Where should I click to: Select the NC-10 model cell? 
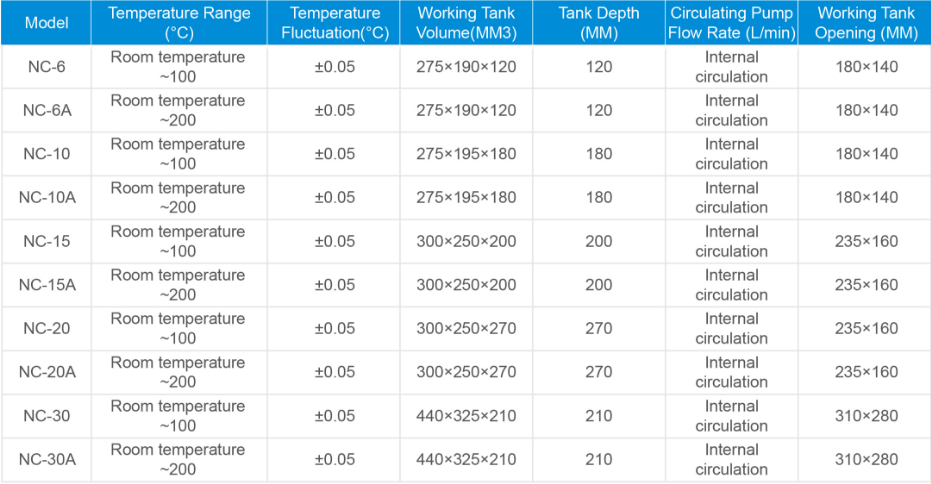coord(46,154)
